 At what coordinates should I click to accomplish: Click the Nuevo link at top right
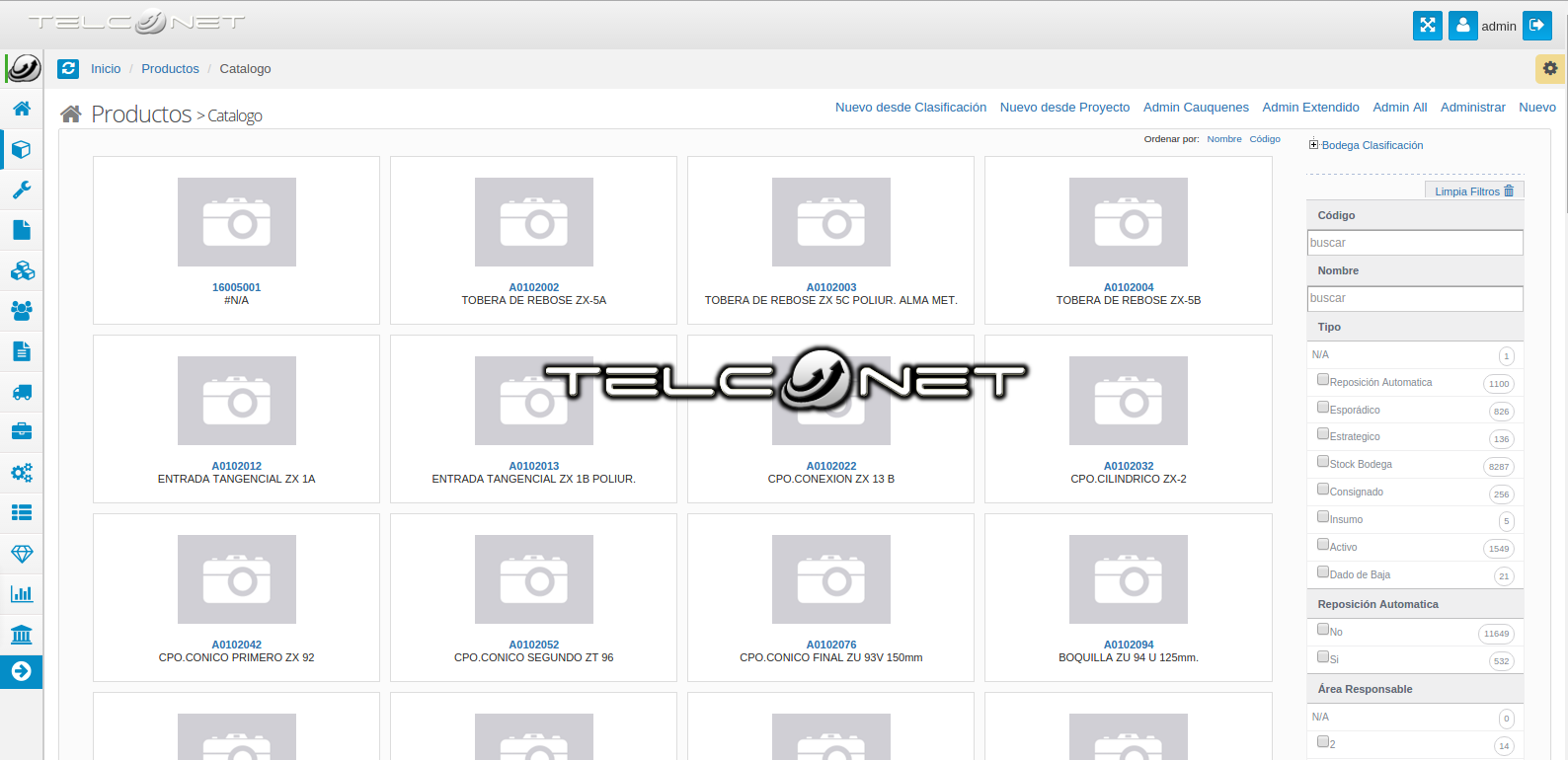[1537, 108]
